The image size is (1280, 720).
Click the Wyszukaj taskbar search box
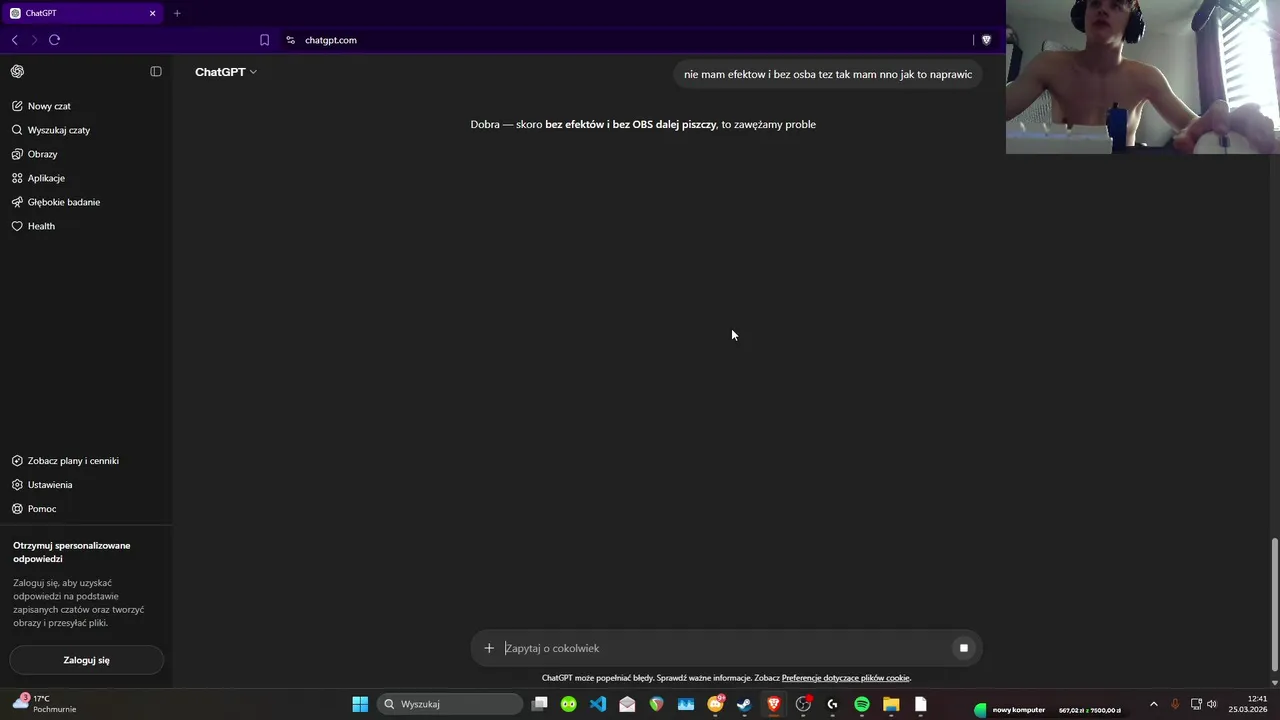[450, 704]
